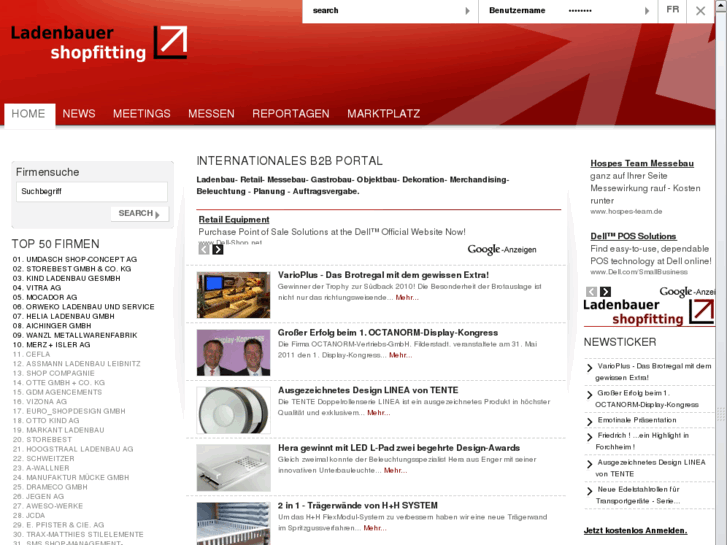
Task: Click chevron beside VarioPlus newsticker entry
Action: [590, 368]
